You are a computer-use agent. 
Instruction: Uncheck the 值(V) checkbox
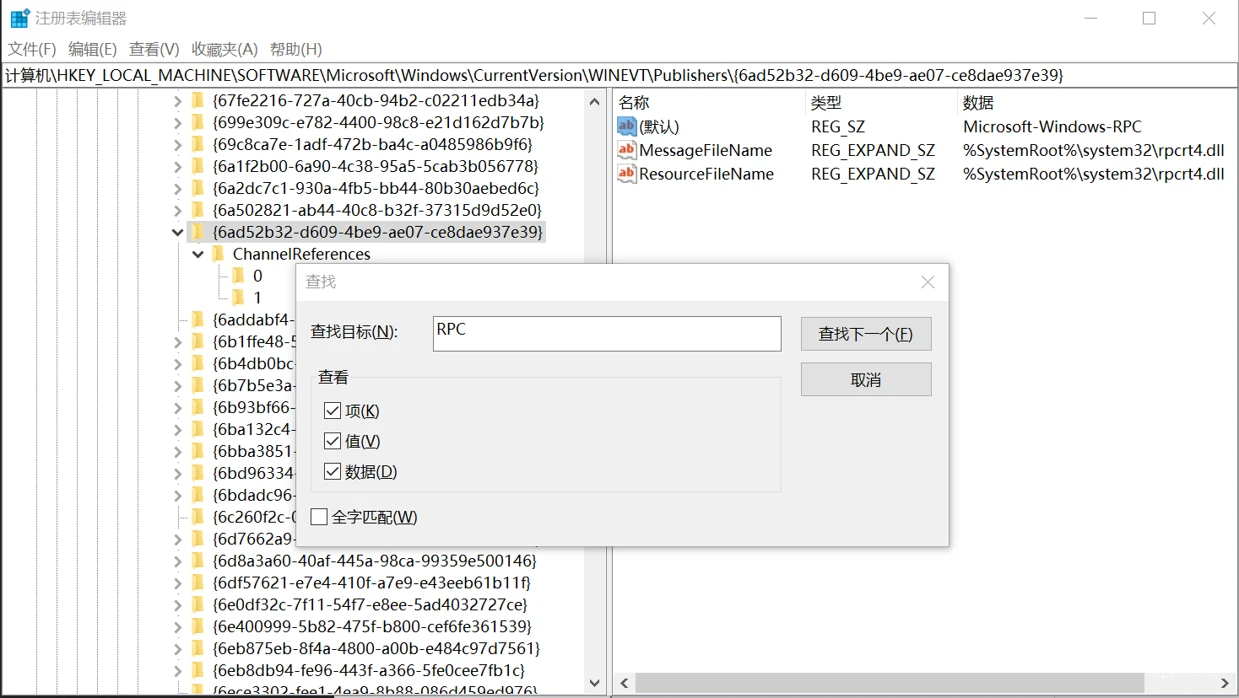[333, 441]
